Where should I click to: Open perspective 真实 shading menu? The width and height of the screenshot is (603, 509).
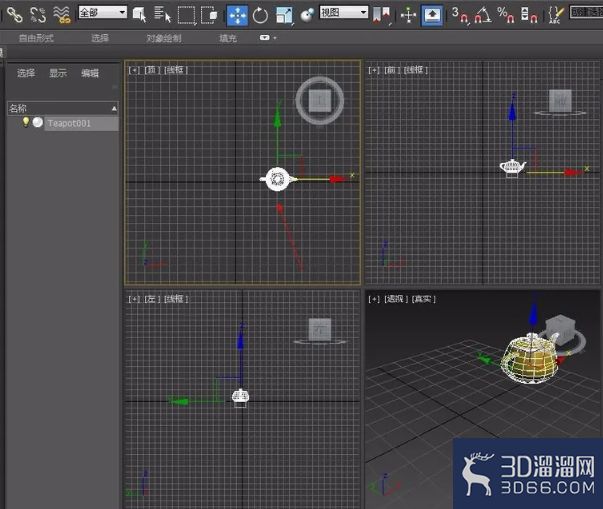pos(423,299)
